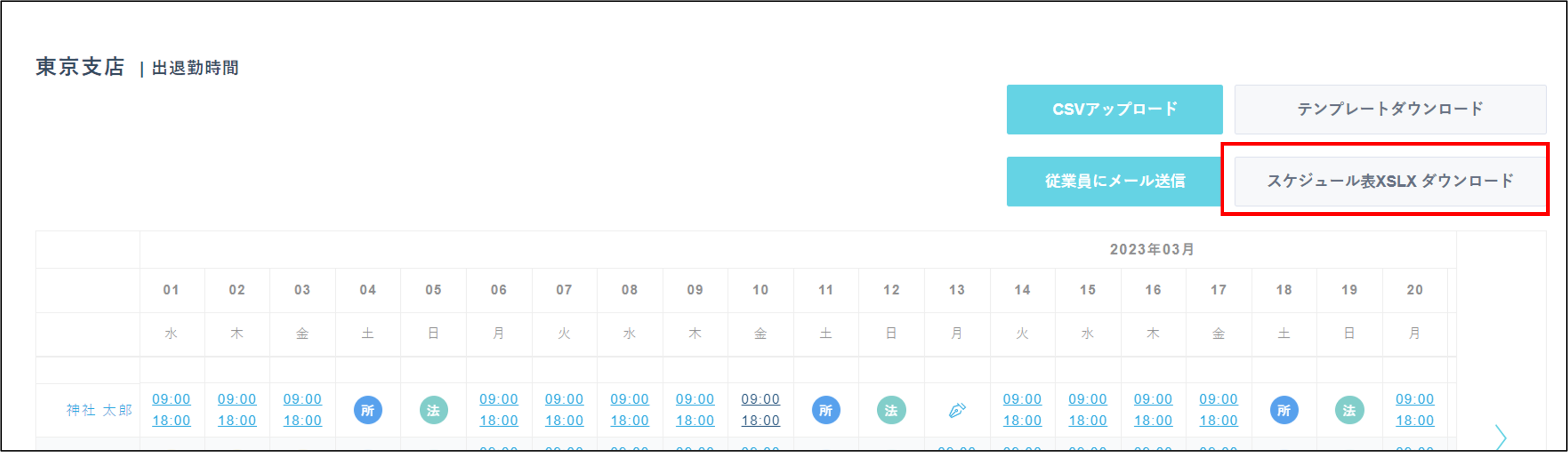Download the スケジュール表XSLX file
1568x452 pixels.
point(1390,181)
